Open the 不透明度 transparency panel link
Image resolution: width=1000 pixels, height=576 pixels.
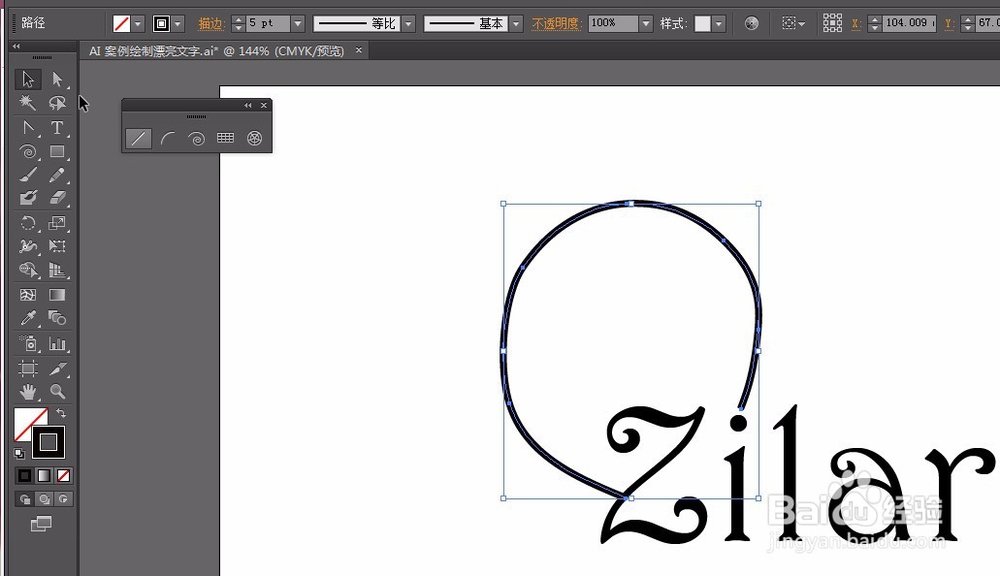coord(557,24)
